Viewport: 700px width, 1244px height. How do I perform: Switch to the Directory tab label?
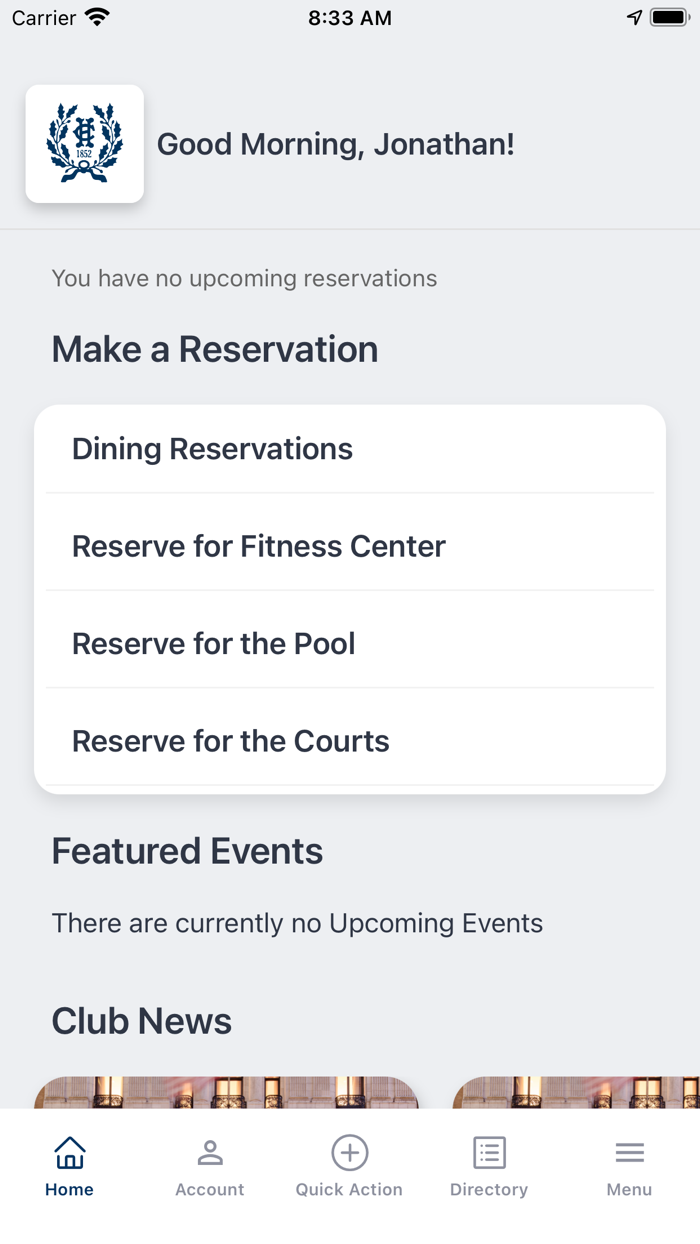click(x=489, y=1189)
